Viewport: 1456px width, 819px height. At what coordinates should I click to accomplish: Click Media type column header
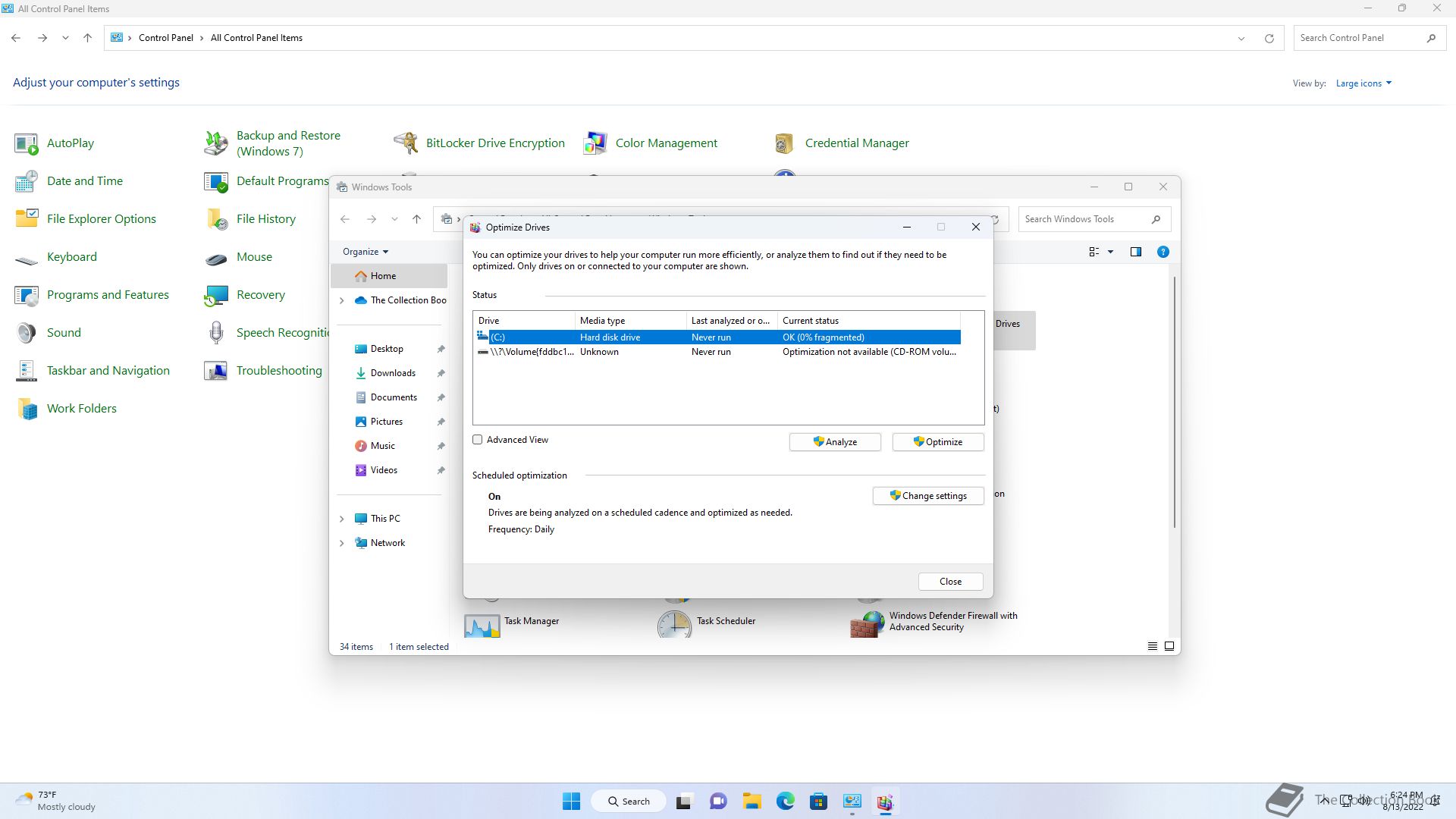[x=630, y=321]
